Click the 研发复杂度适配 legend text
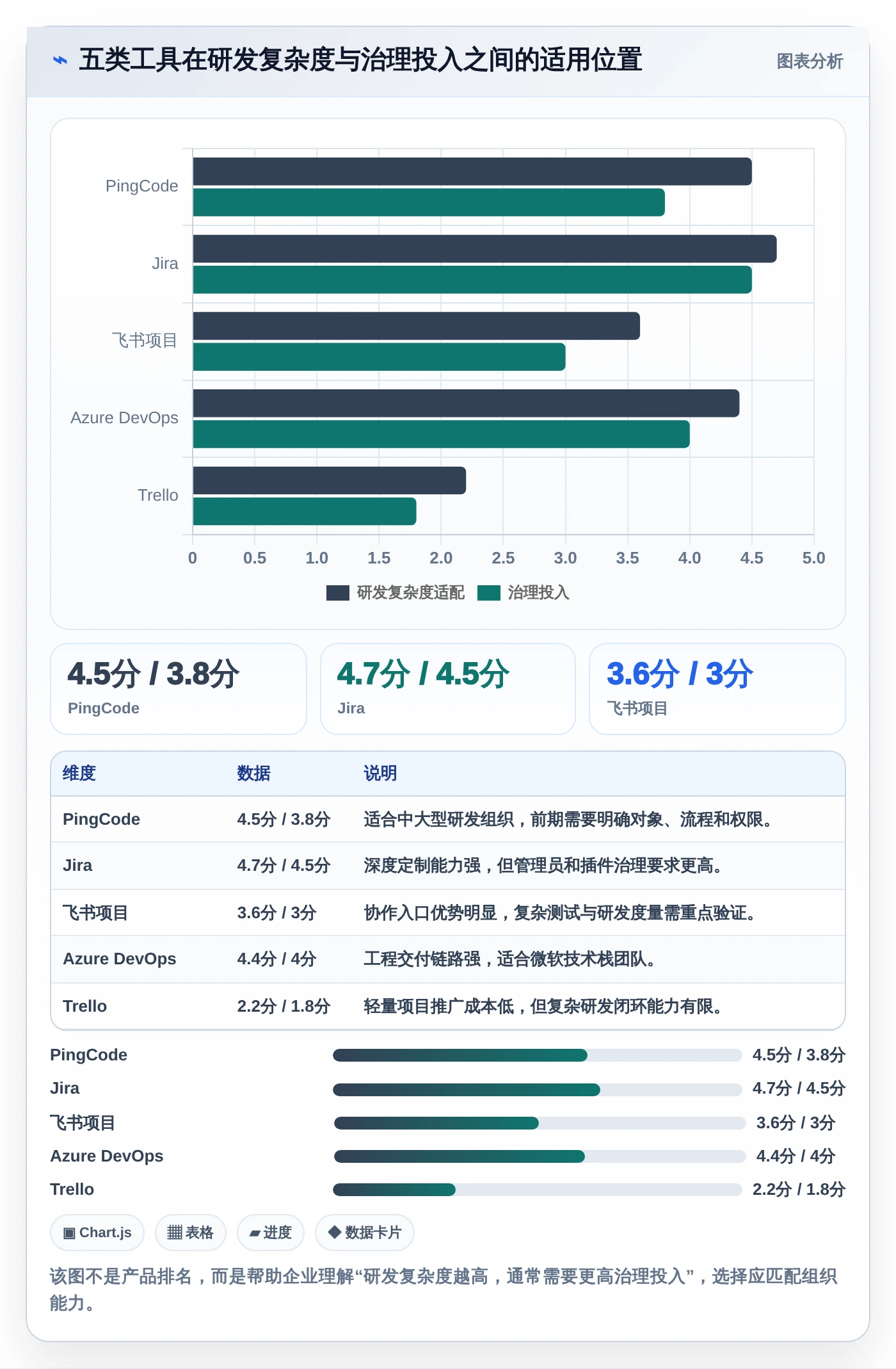This screenshot has height=1369, width=896. [x=410, y=592]
